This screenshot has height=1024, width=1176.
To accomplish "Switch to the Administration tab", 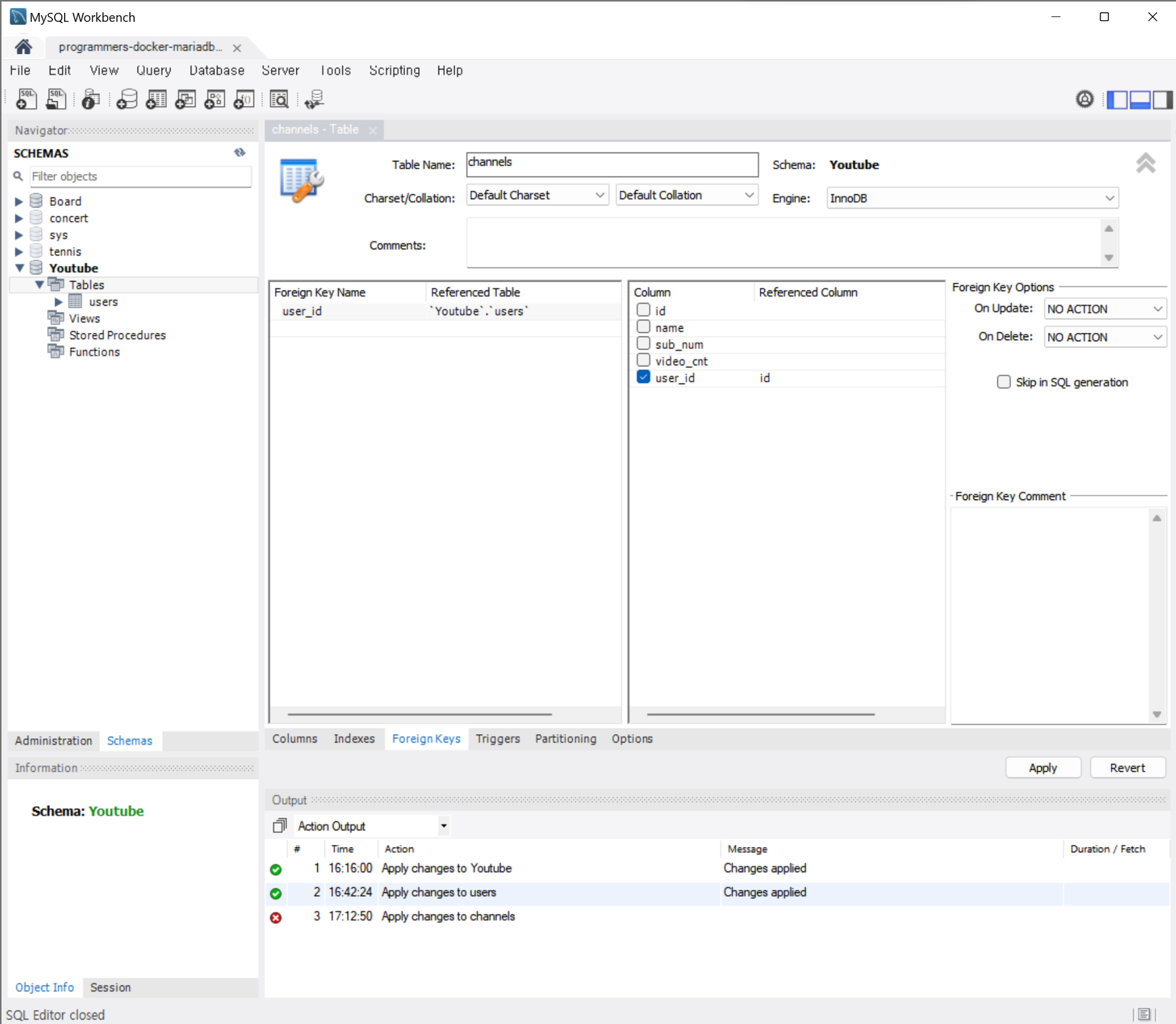I will 54,741.
